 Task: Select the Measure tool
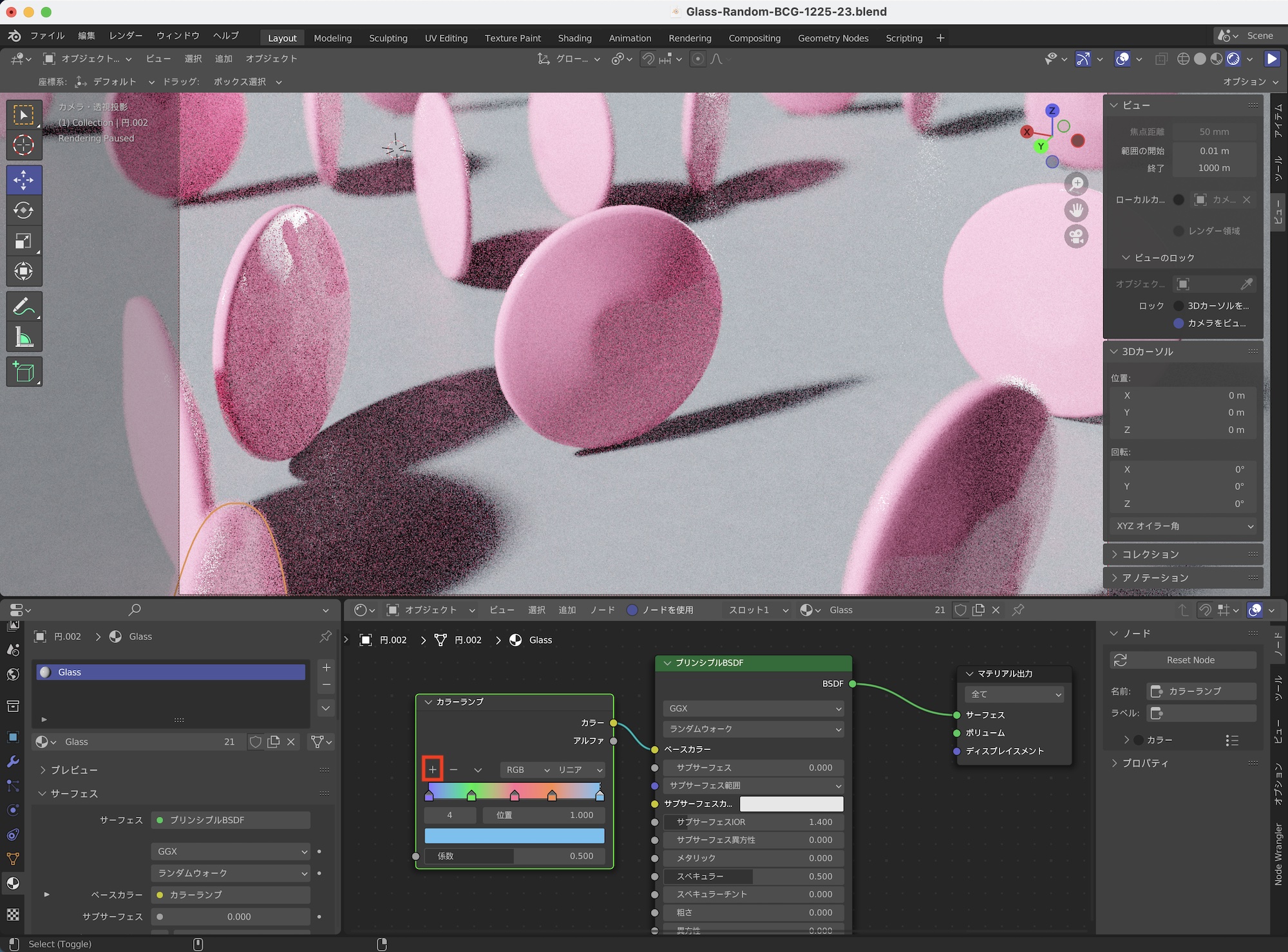tap(24, 337)
